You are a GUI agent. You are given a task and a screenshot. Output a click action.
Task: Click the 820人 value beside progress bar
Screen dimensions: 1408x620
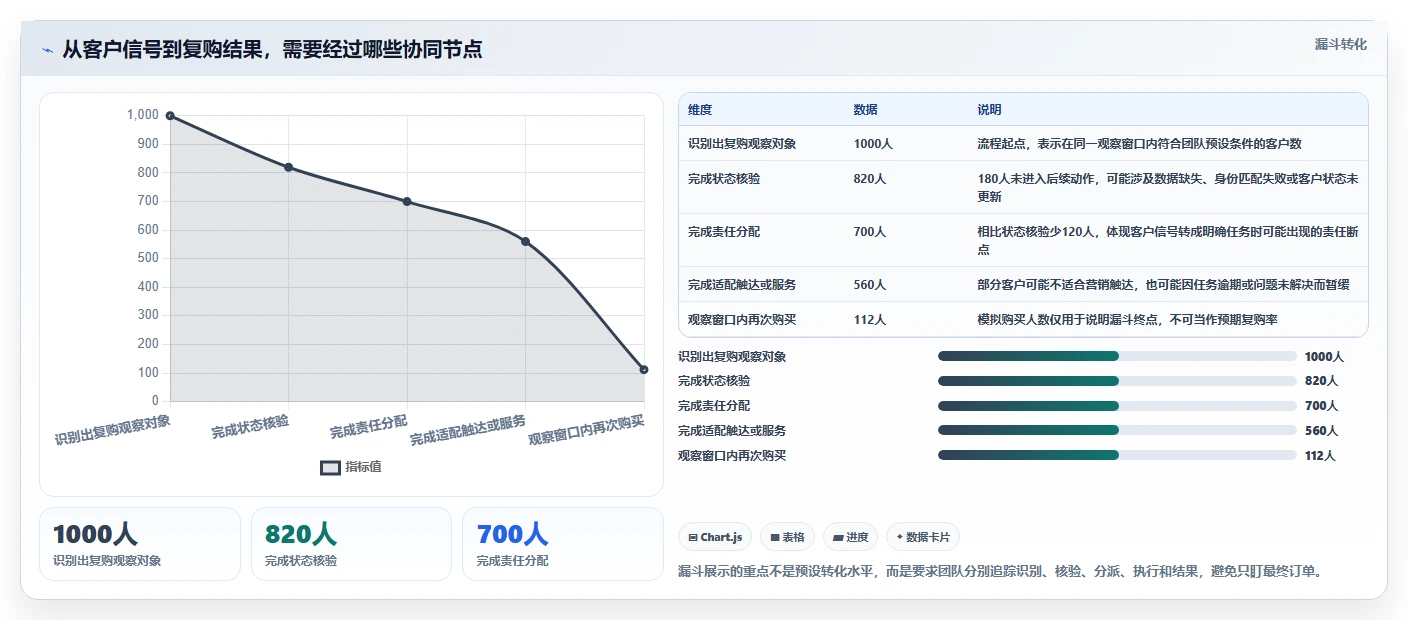tap(1321, 381)
